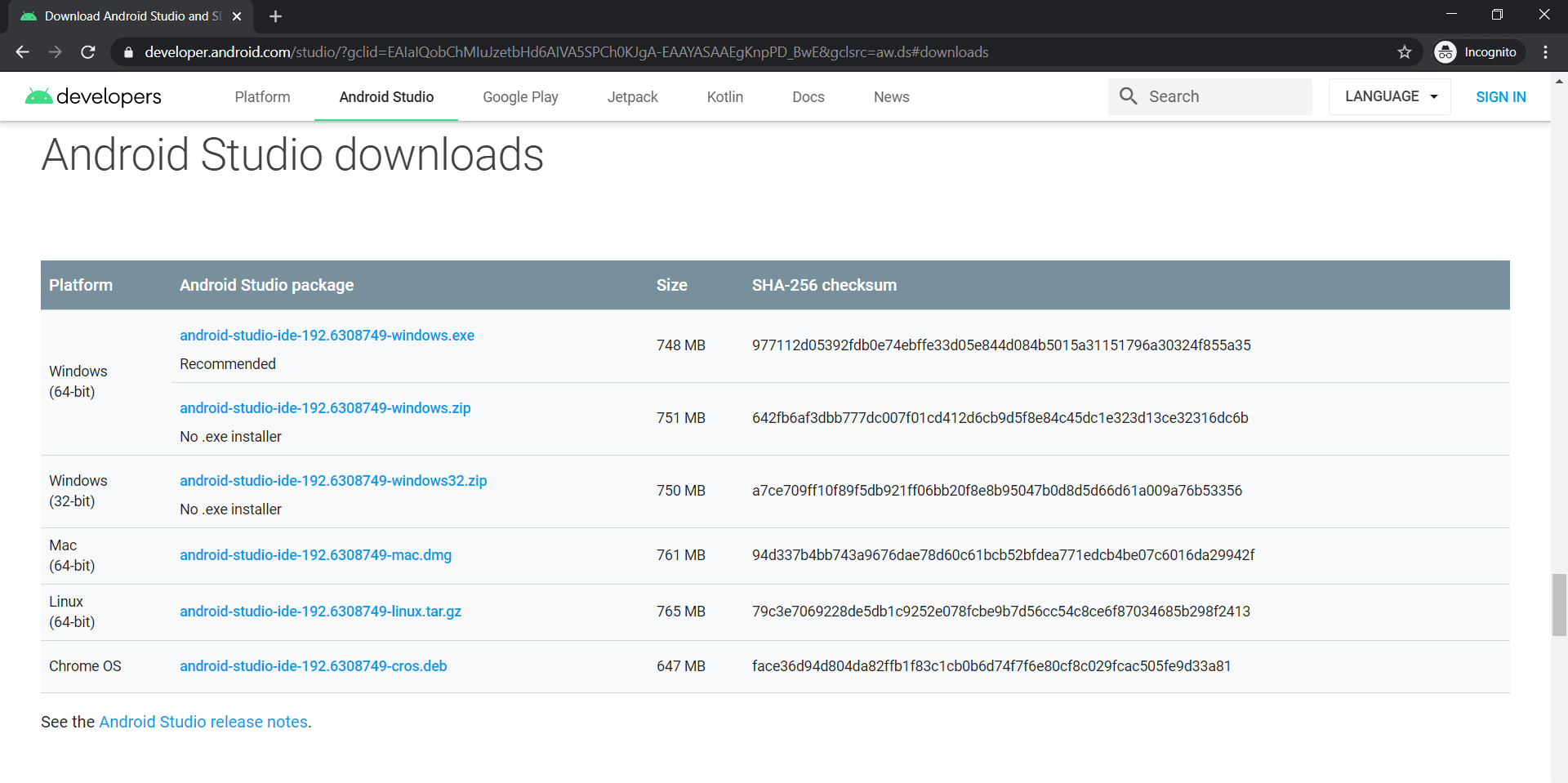This screenshot has height=783, width=1568.
Task: Click the forward navigation arrow
Action: pyautogui.click(x=55, y=51)
